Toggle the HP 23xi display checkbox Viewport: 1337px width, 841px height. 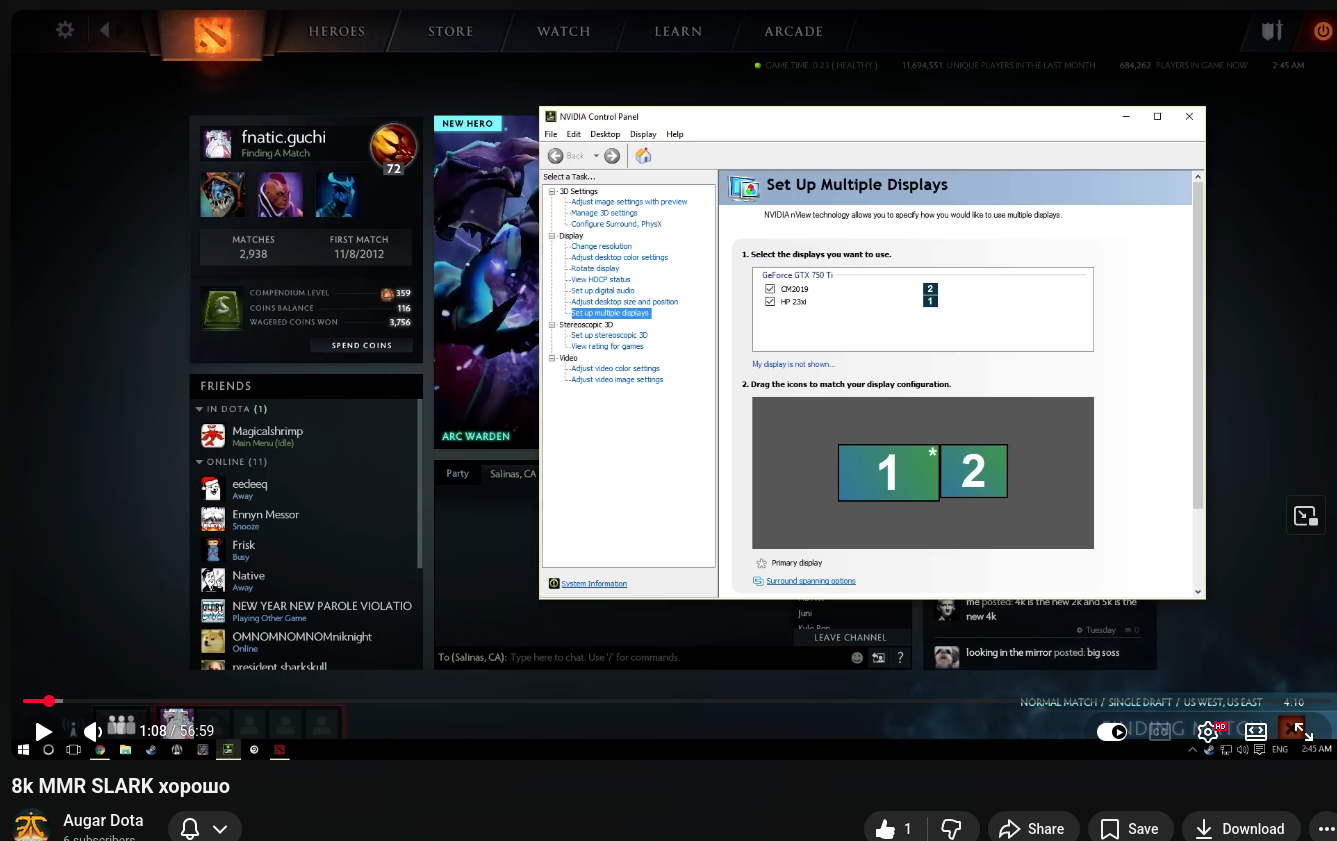tap(770, 301)
